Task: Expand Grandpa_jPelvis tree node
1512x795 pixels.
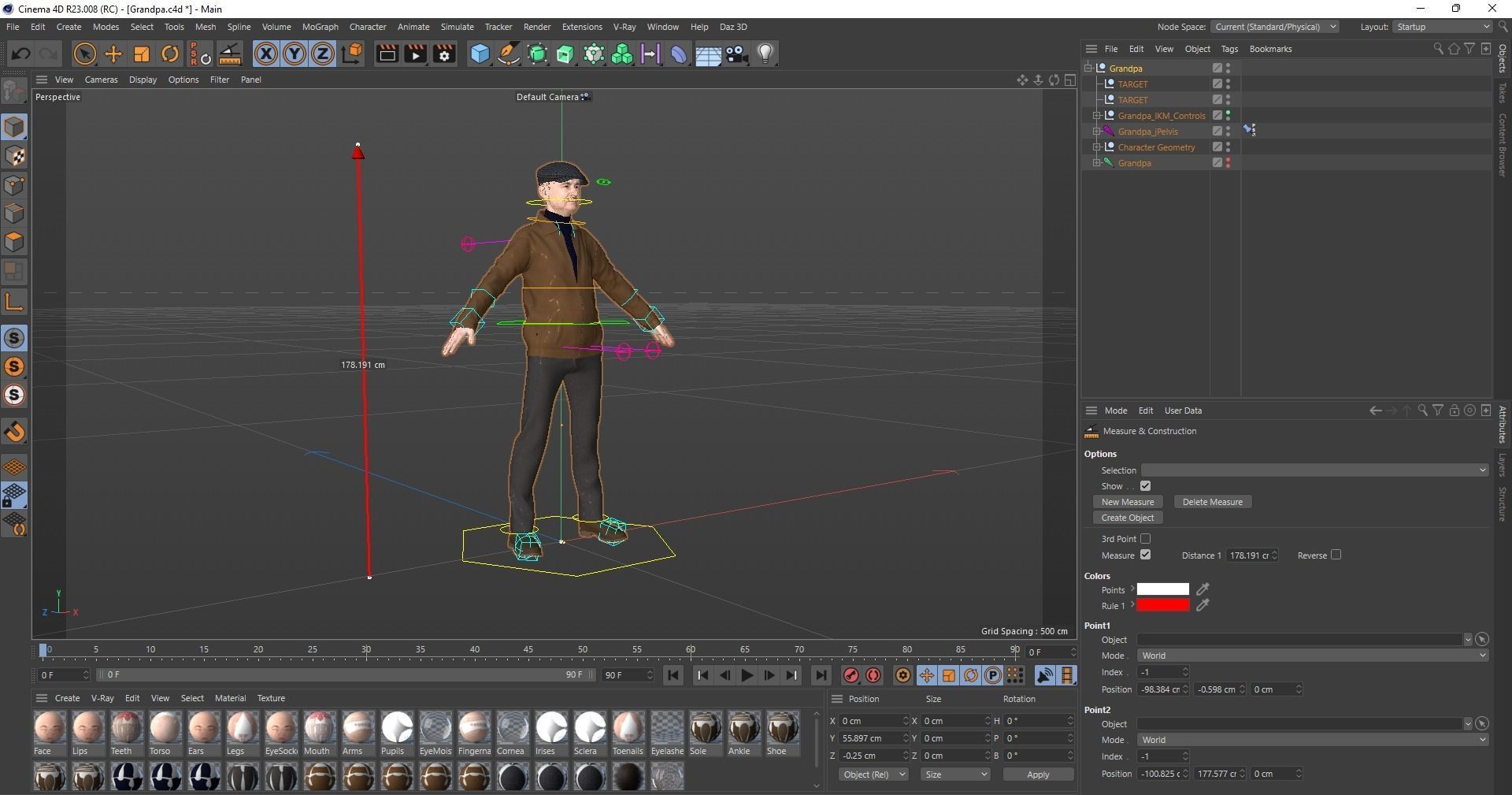Action: point(1096,132)
